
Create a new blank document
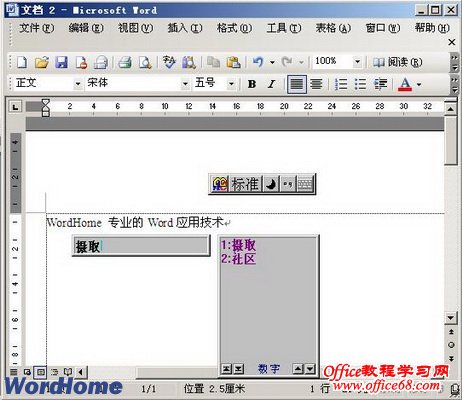[22, 62]
